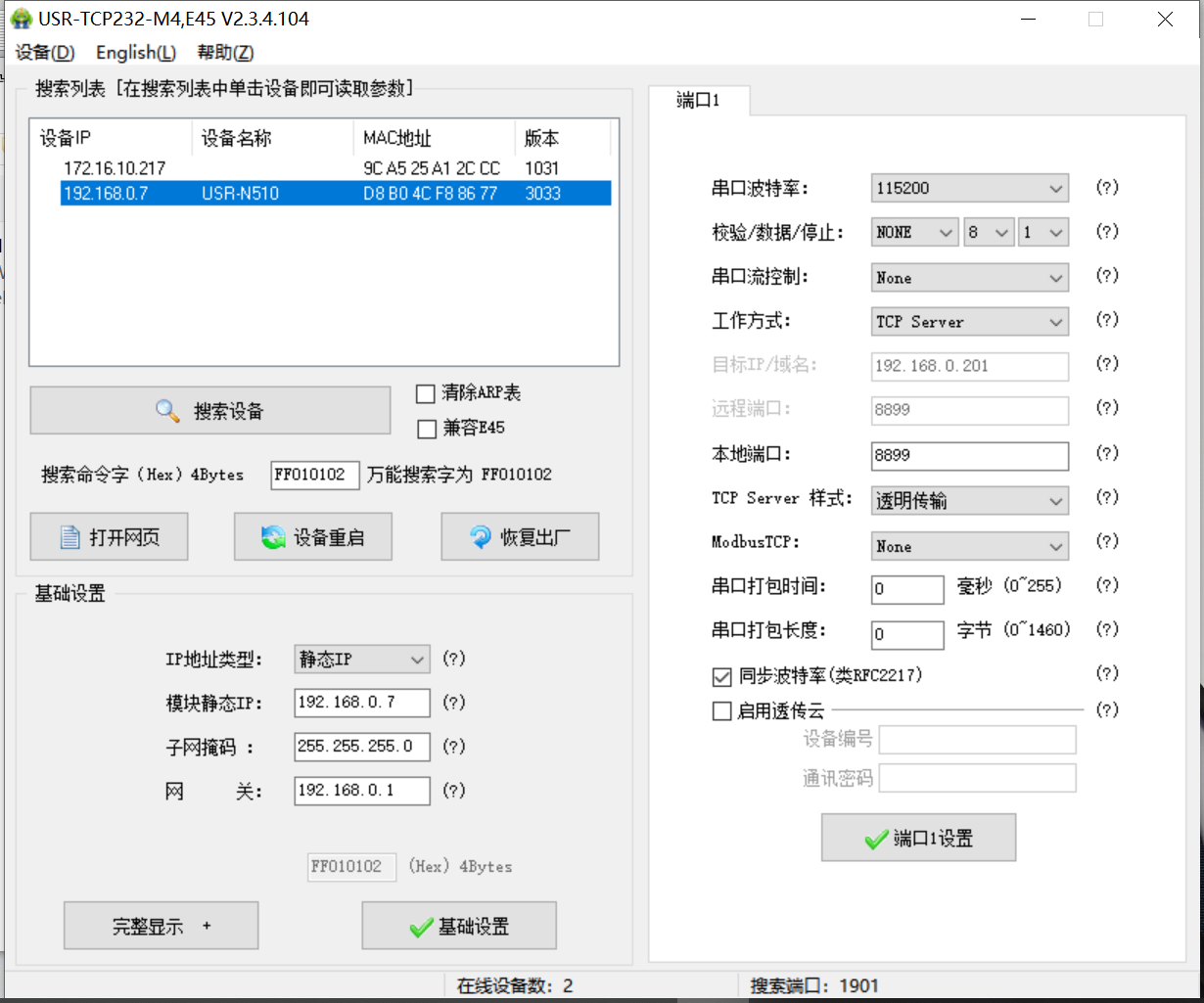
Task: Click the magnifier icon on 搜索设备 button
Action: (167, 411)
